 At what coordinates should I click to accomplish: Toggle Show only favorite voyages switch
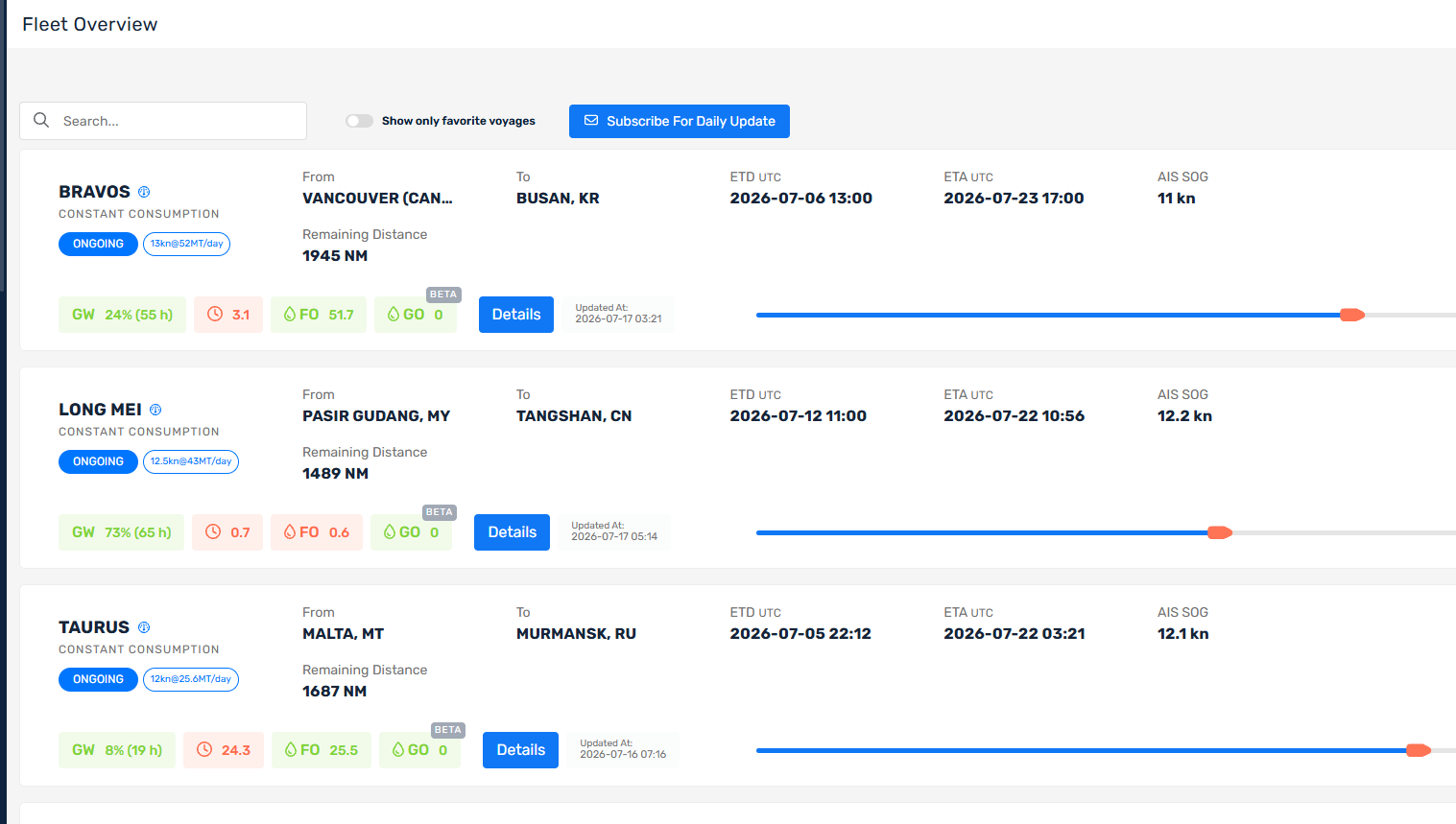pos(359,121)
